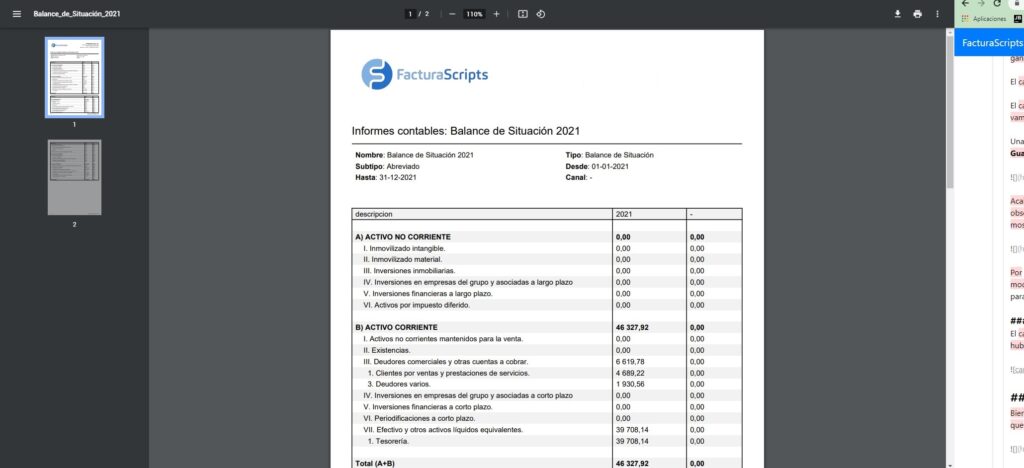Click the FacturaScripts logo in document
1024x468 pixels.
424,75
